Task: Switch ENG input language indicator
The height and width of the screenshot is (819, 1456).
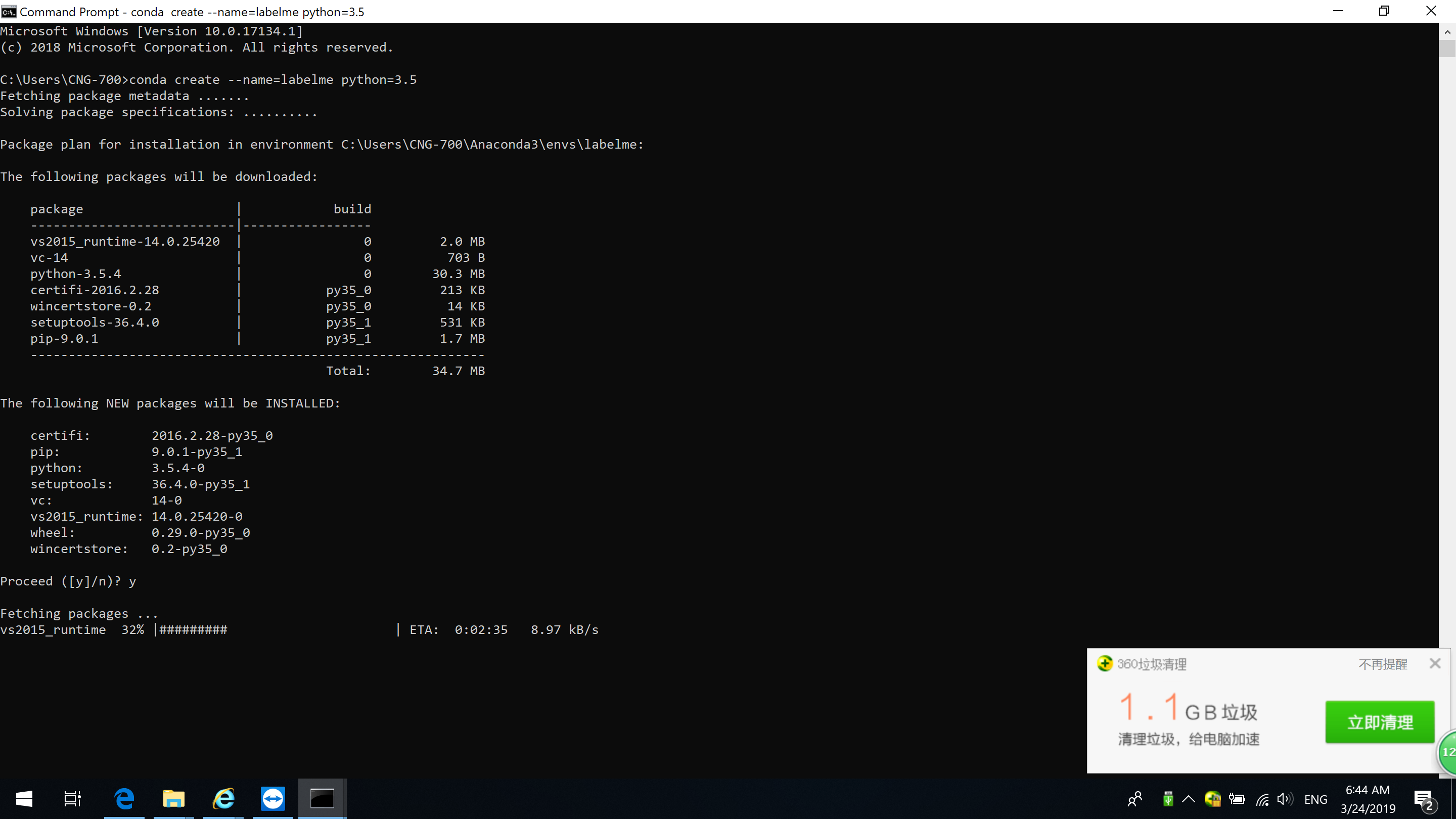Action: click(1315, 799)
